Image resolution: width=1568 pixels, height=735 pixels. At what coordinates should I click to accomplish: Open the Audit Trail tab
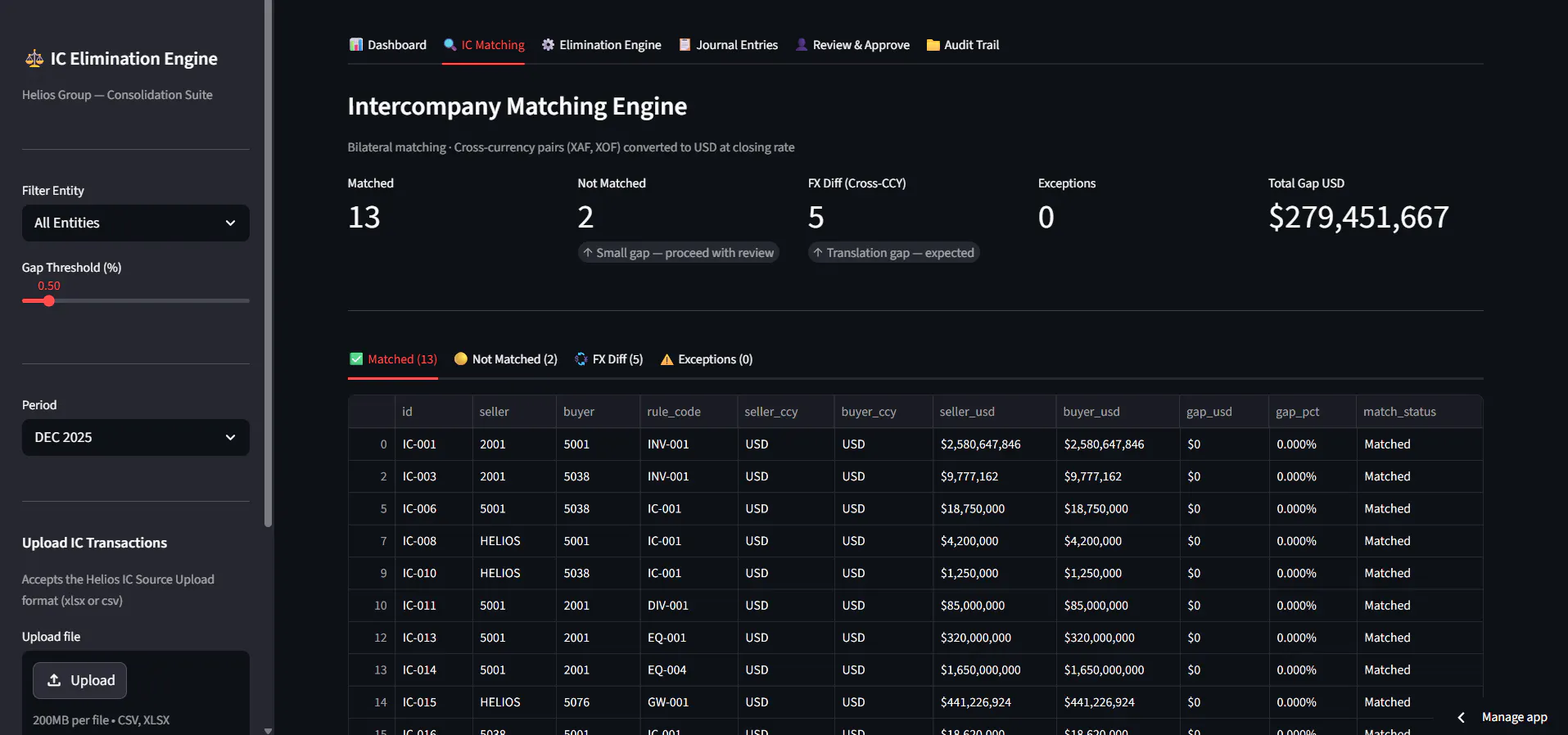click(x=963, y=44)
